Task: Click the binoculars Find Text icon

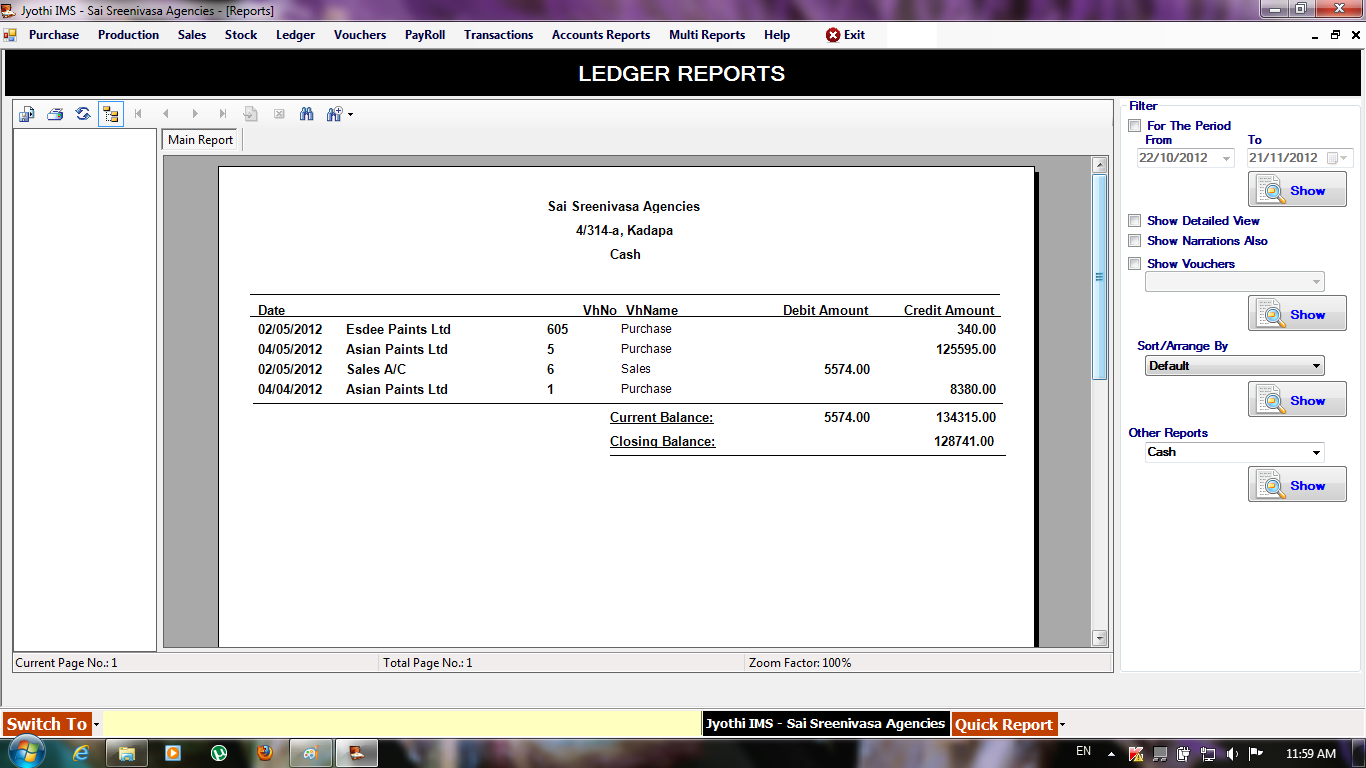Action: click(307, 114)
